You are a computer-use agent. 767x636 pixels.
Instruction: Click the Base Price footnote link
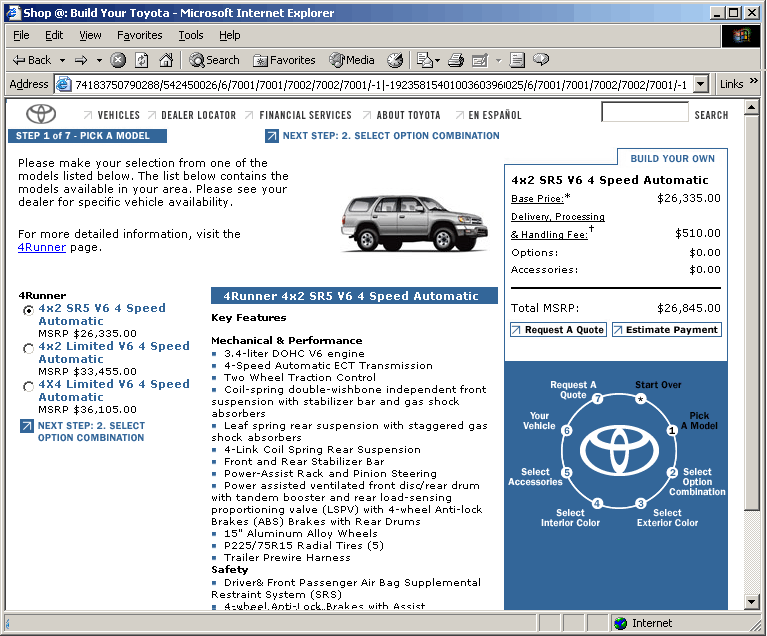point(537,199)
